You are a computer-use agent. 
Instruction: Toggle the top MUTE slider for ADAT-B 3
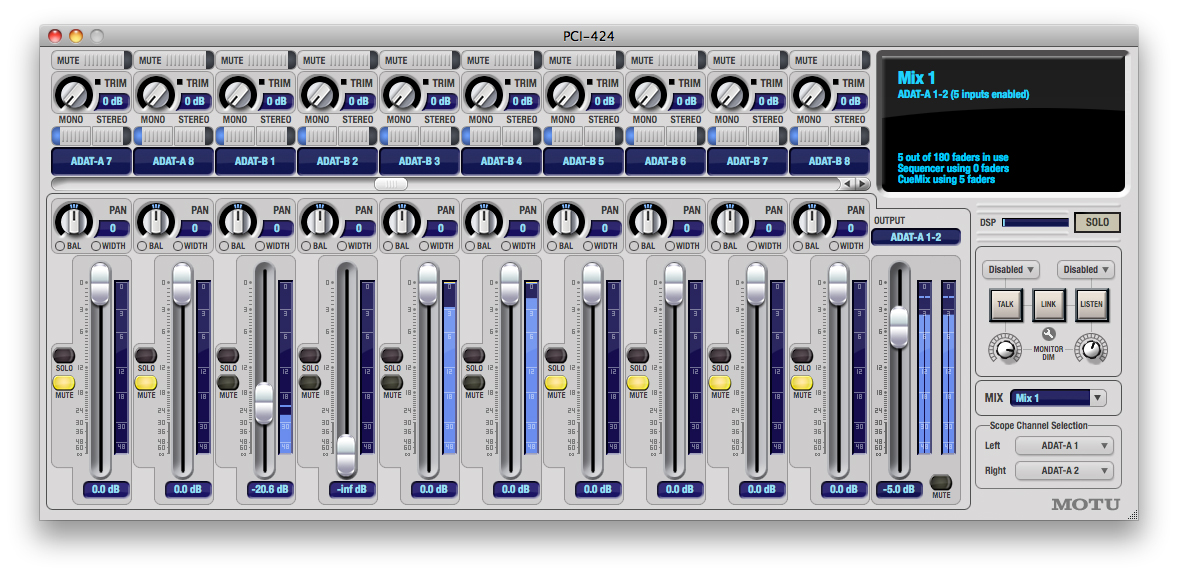pyautogui.click(x=419, y=60)
